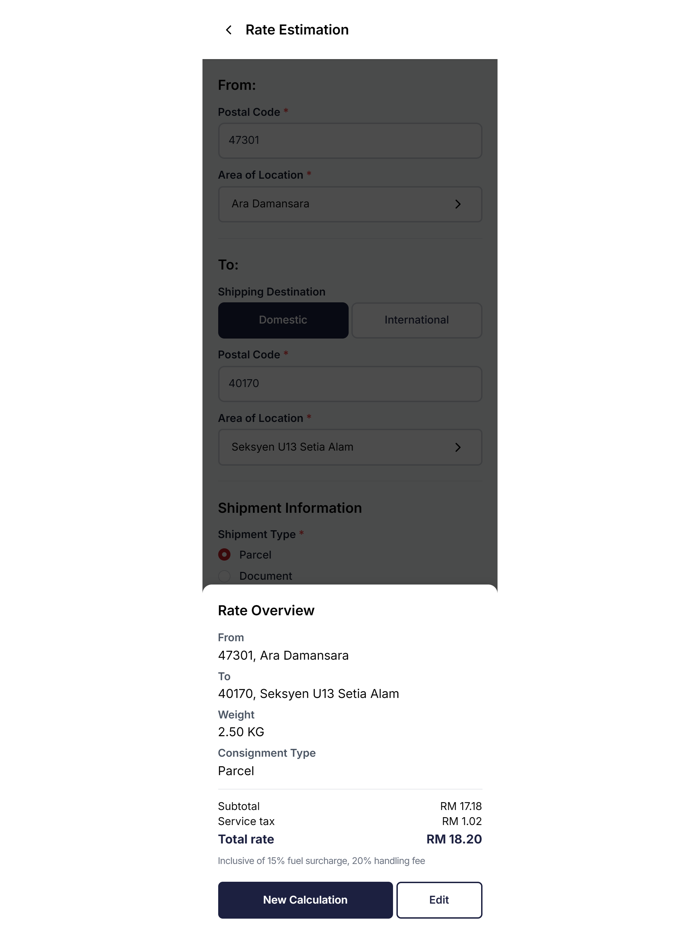Click the back arrow on Rate Estimation screen
Viewport: 700px width, 934px height.
click(x=227, y=30)
